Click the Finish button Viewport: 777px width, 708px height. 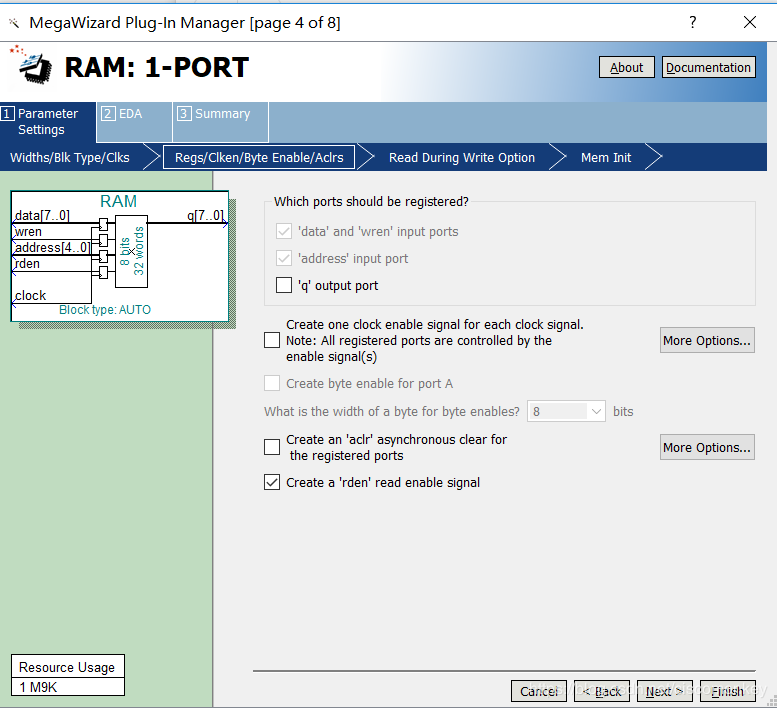tap(727, 691)
